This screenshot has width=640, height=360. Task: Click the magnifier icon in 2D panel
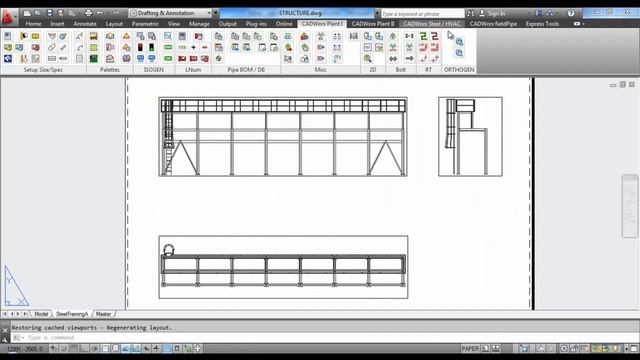(x=368, y=59)
